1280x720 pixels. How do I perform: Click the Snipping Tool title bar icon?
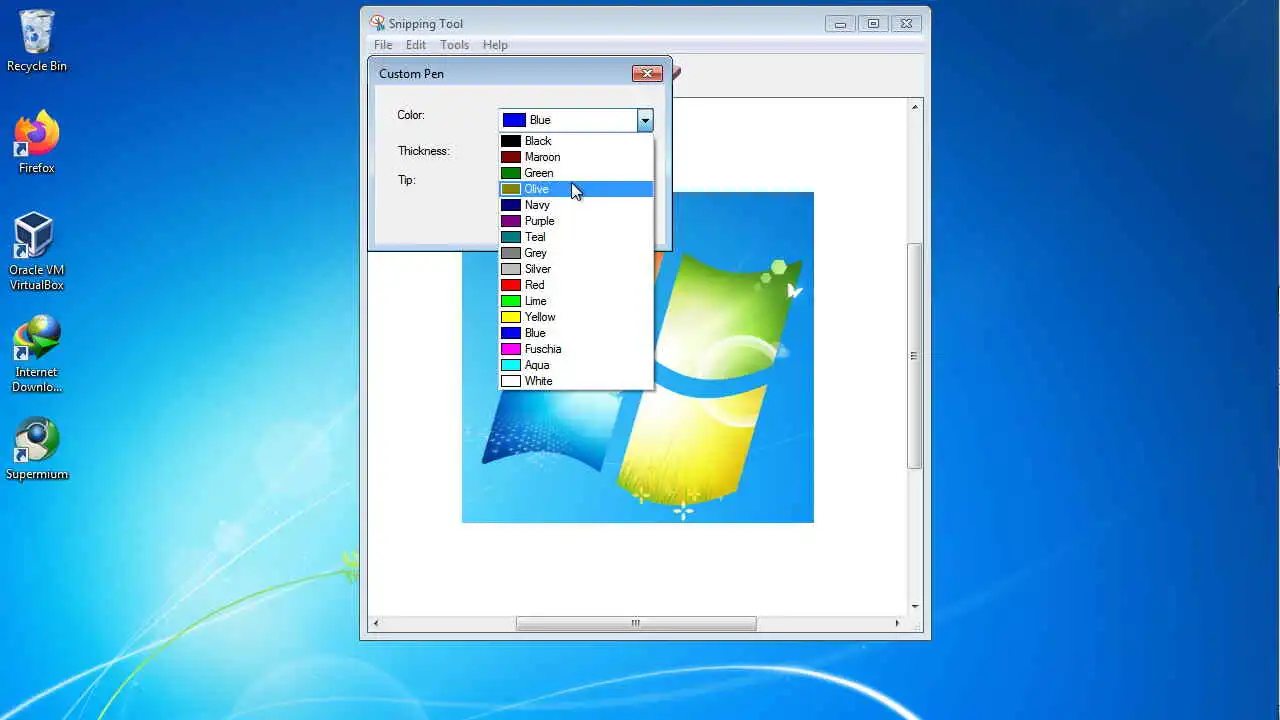click(x=377, y=23)
